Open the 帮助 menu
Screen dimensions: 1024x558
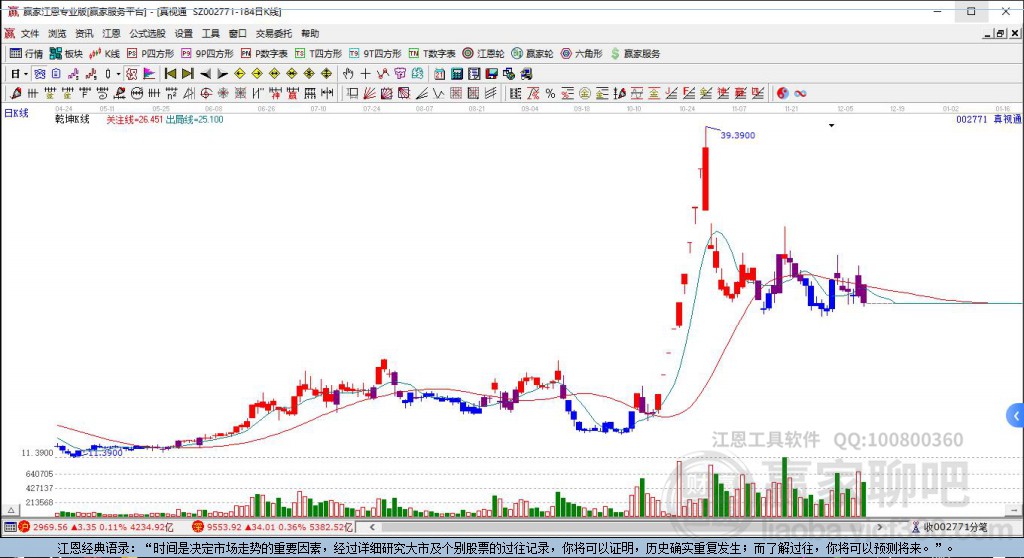(x=310, y=33)
